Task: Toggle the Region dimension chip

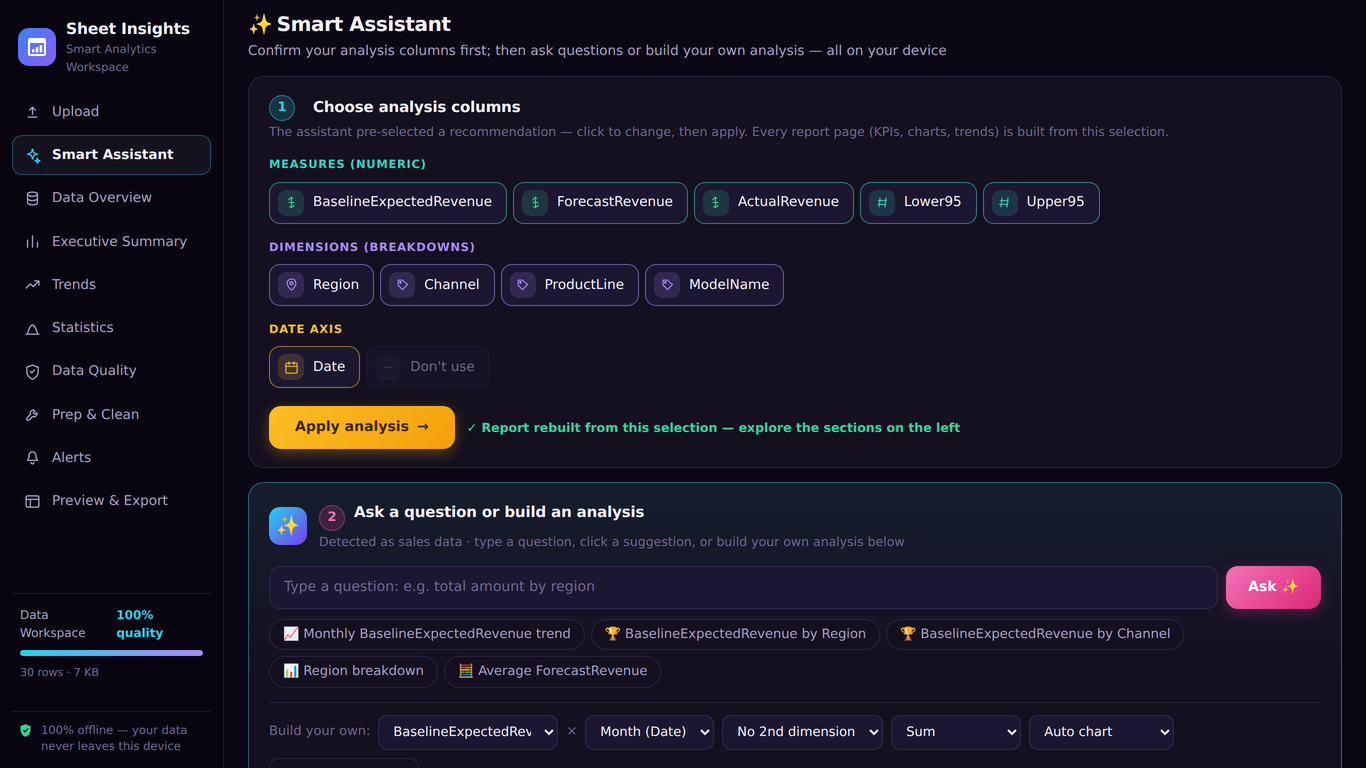Action: [321, 285]
